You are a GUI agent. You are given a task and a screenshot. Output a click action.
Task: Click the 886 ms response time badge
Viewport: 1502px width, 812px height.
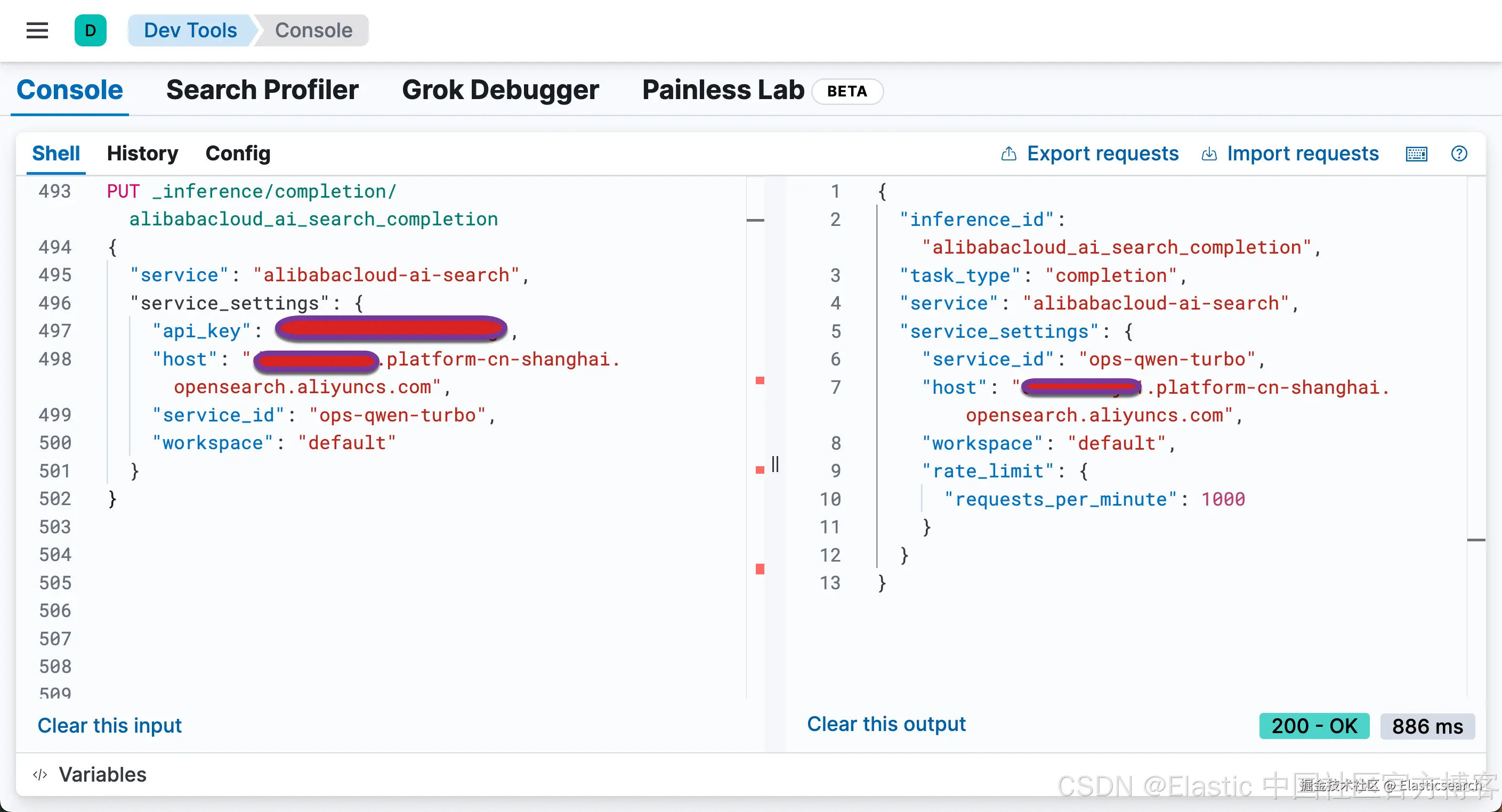click(1427, 726)
